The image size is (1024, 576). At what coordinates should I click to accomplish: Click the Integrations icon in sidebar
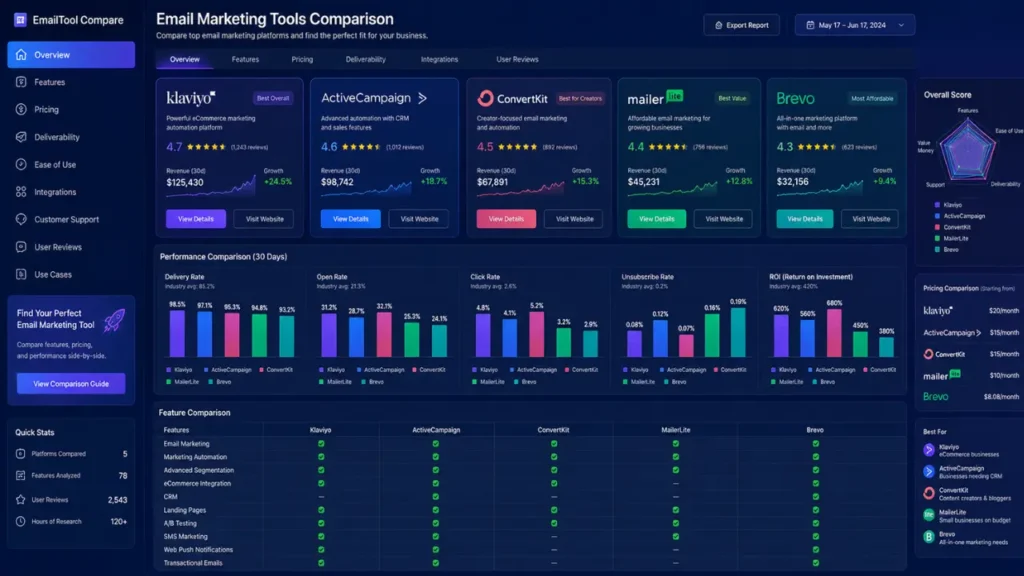click(22, 192)
